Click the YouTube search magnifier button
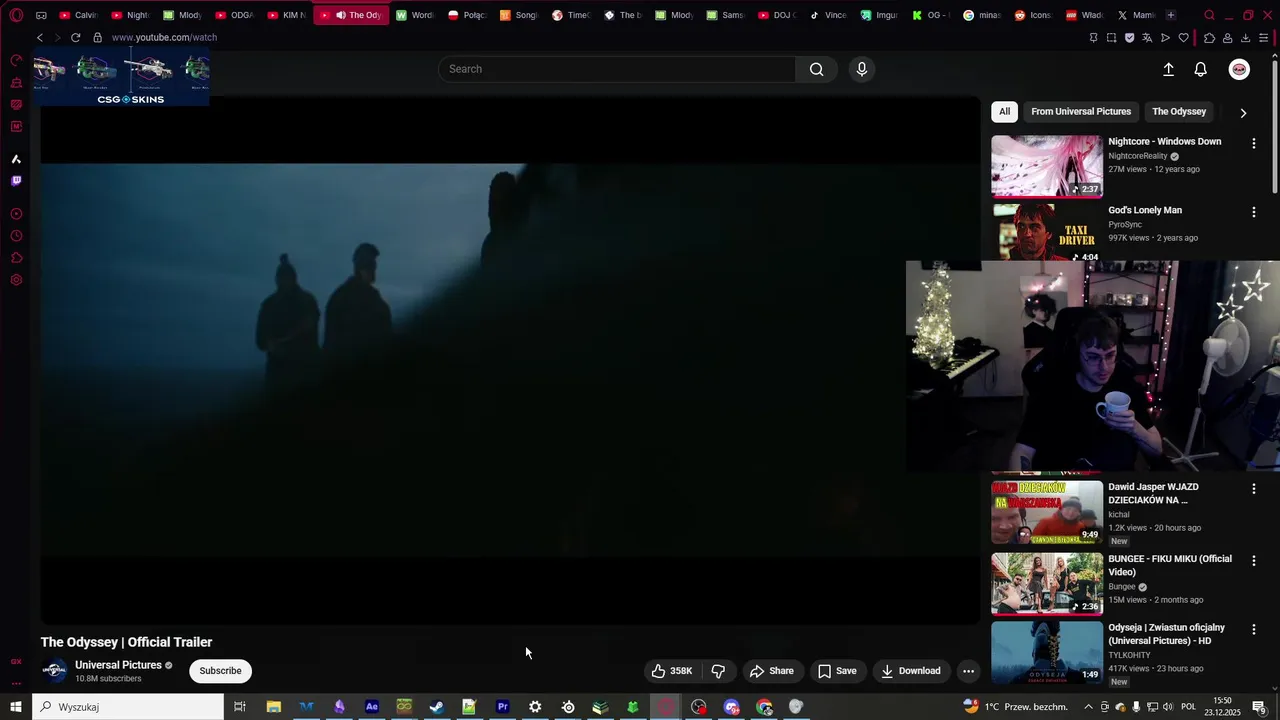1280x720 pixels. click(817, 69)
